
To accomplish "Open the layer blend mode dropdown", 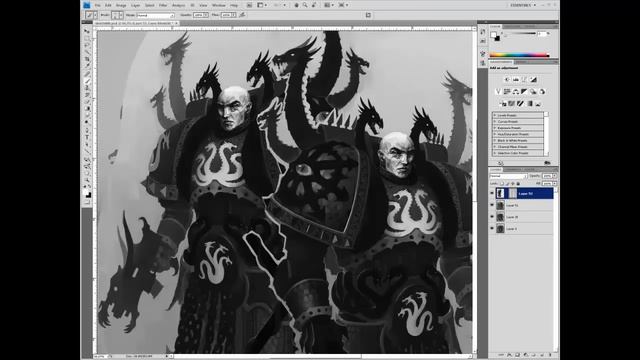I will pos(509,176).
